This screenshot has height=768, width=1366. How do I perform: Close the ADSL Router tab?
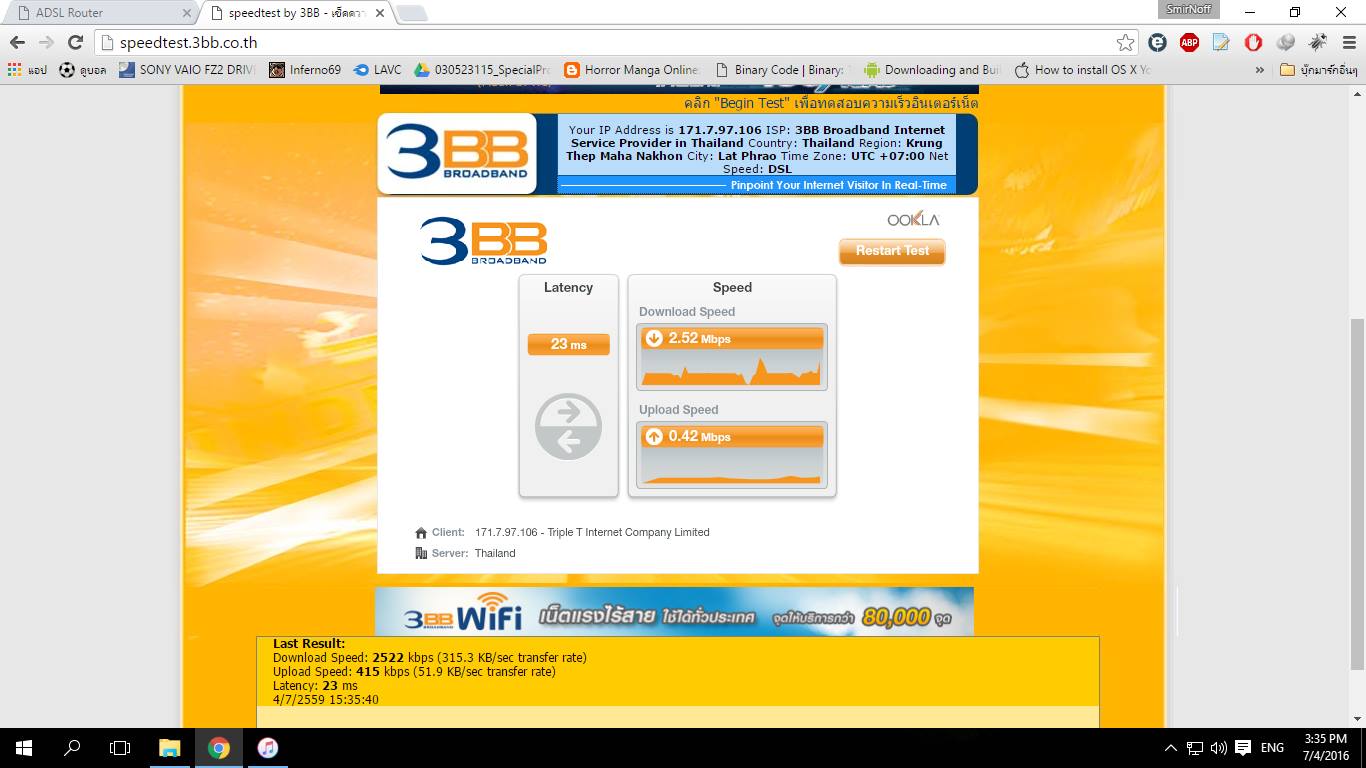click(x=186, y=13)
